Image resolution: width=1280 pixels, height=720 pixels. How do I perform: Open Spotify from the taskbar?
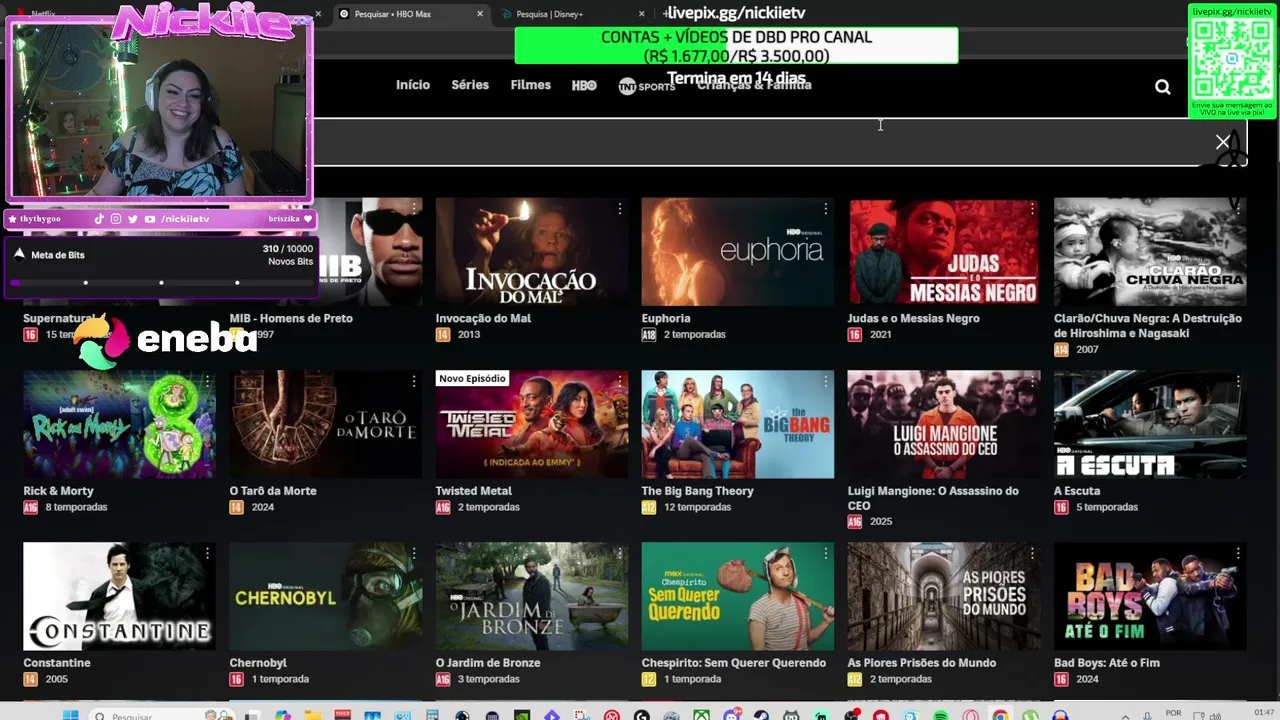940,716
